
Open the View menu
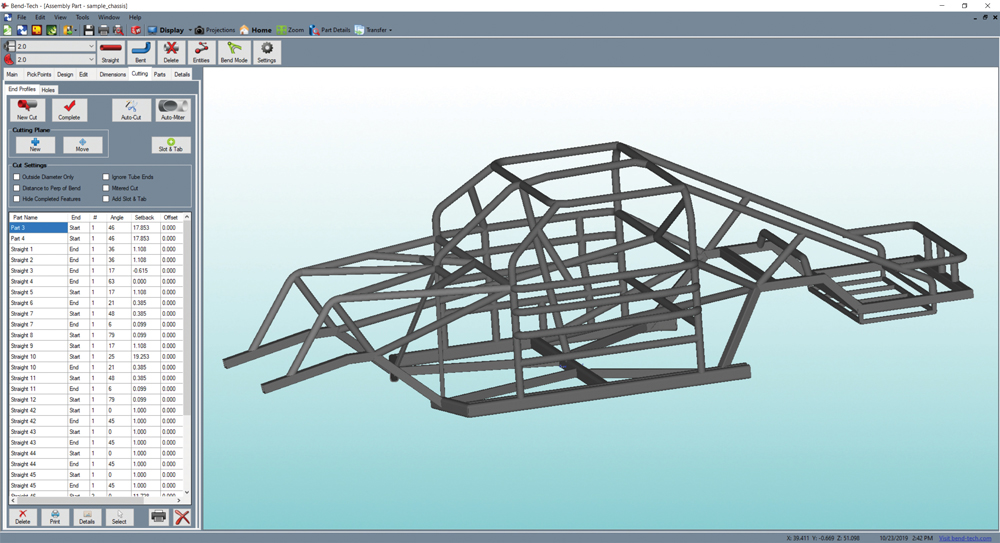[x=60, y=17]
